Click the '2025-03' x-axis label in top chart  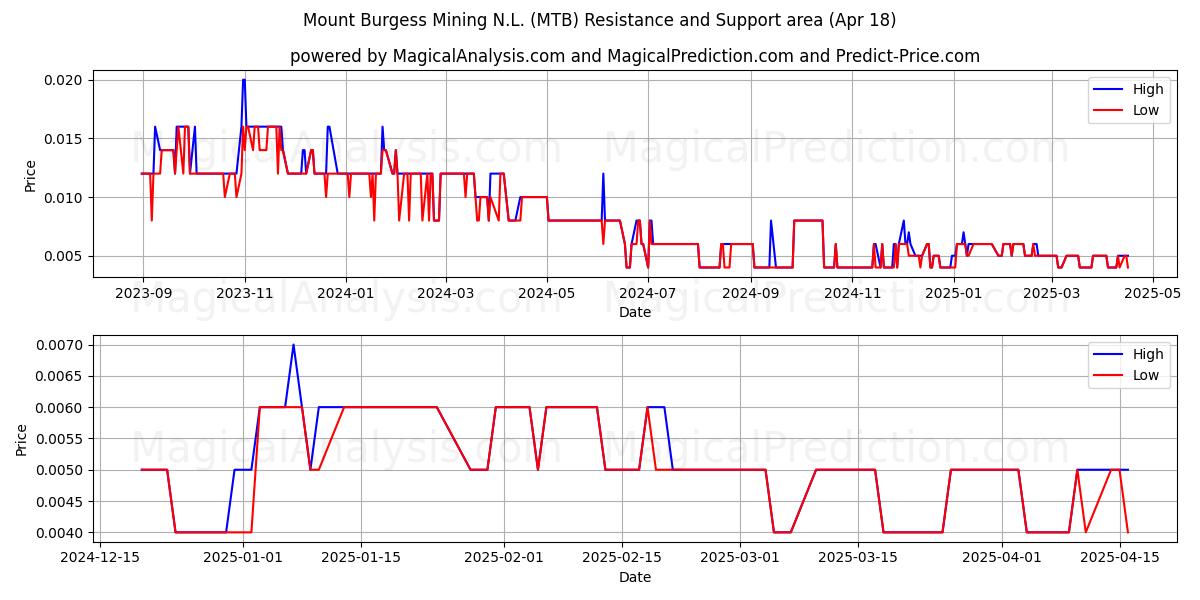(1051, 294)
